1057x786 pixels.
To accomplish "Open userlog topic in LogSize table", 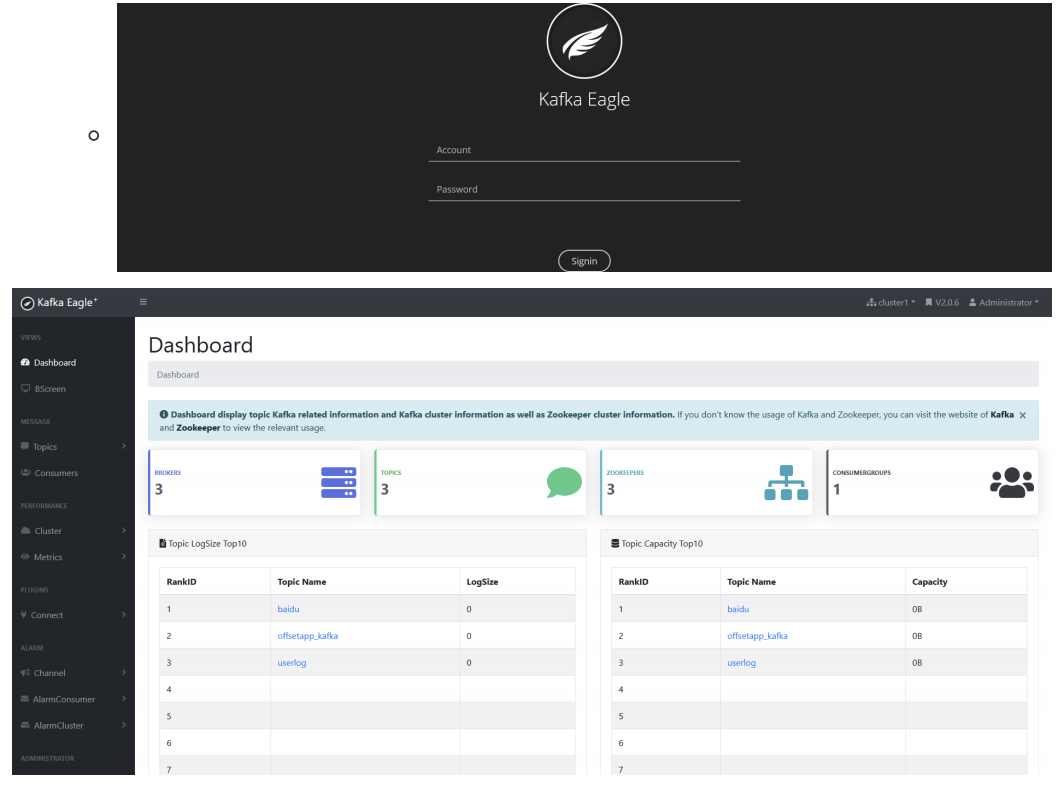I will pyautogui.click(x=291, y=663).
